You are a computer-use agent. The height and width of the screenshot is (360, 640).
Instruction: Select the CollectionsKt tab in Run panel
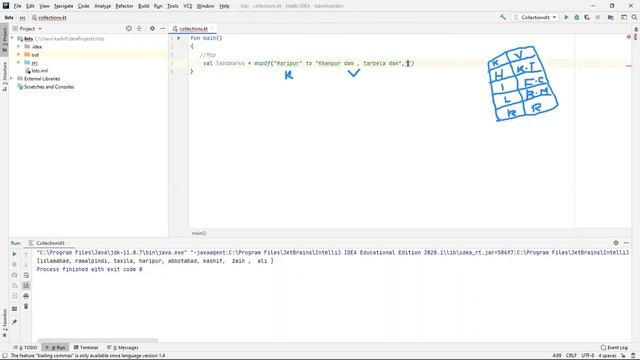tap(50, 243)
